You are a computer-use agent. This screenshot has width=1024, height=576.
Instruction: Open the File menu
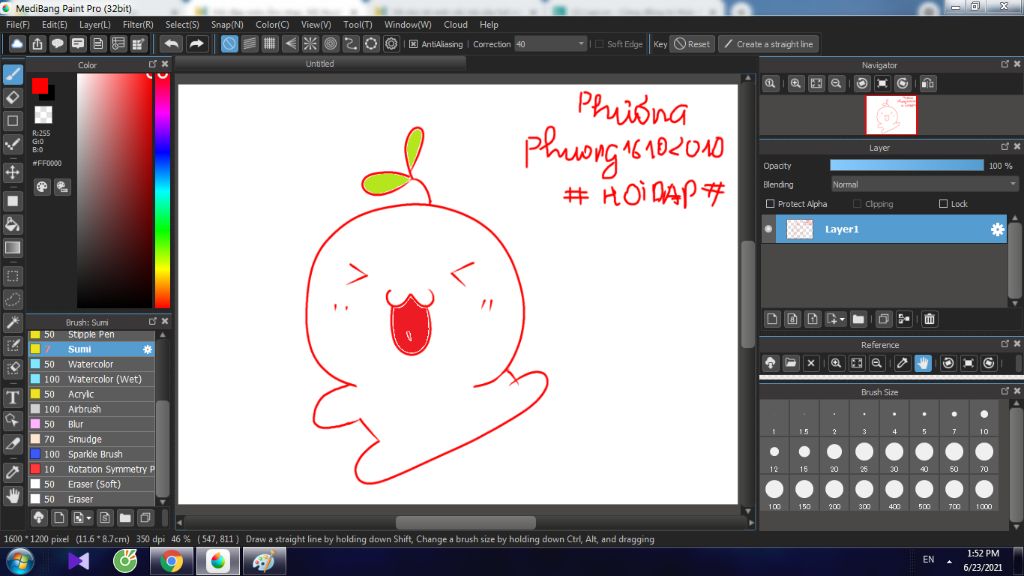18,24
